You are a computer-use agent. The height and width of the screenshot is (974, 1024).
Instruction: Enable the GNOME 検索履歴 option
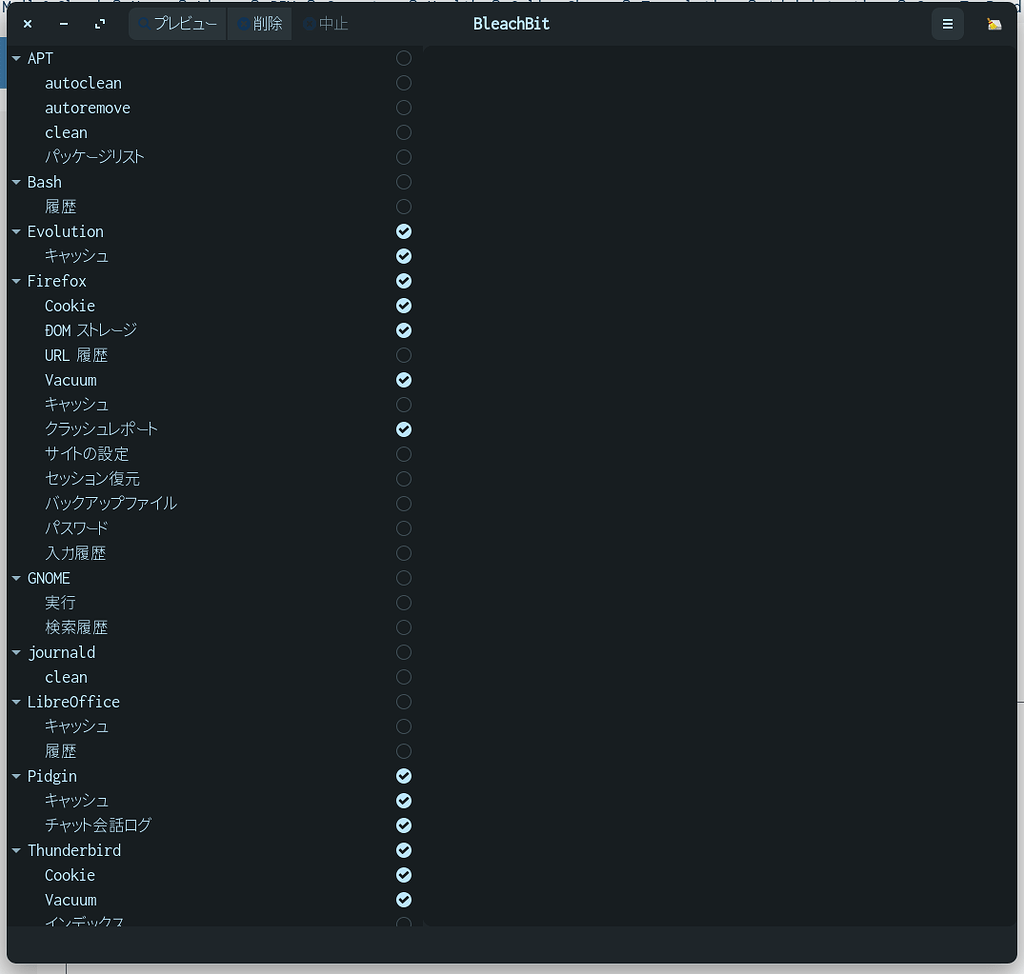(x=404, y=627)
